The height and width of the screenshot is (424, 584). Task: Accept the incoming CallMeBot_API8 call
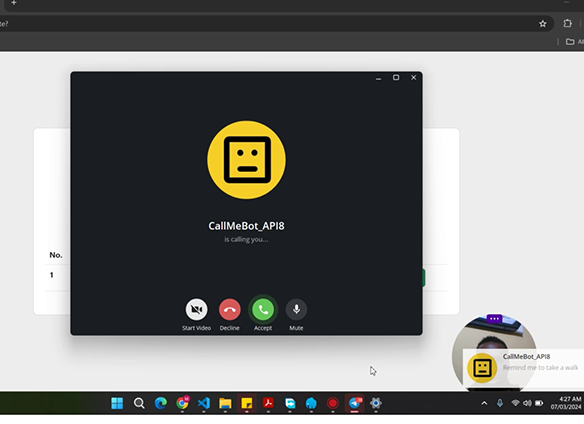pyautogui.click(x=263, y=309)
